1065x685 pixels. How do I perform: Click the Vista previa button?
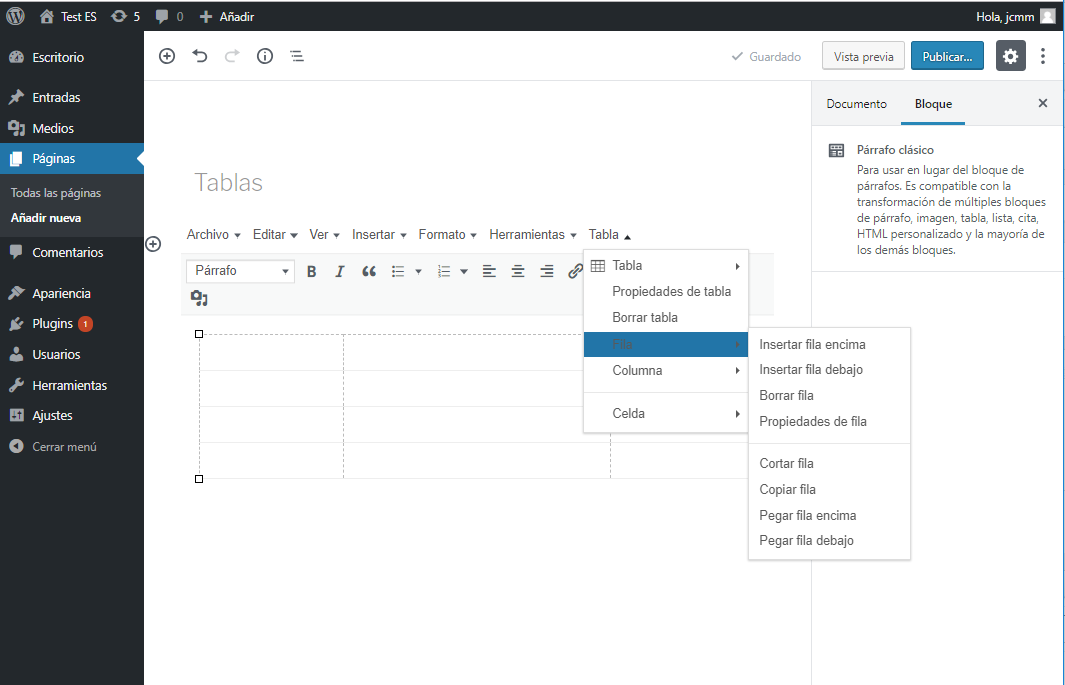coord(863,57)
